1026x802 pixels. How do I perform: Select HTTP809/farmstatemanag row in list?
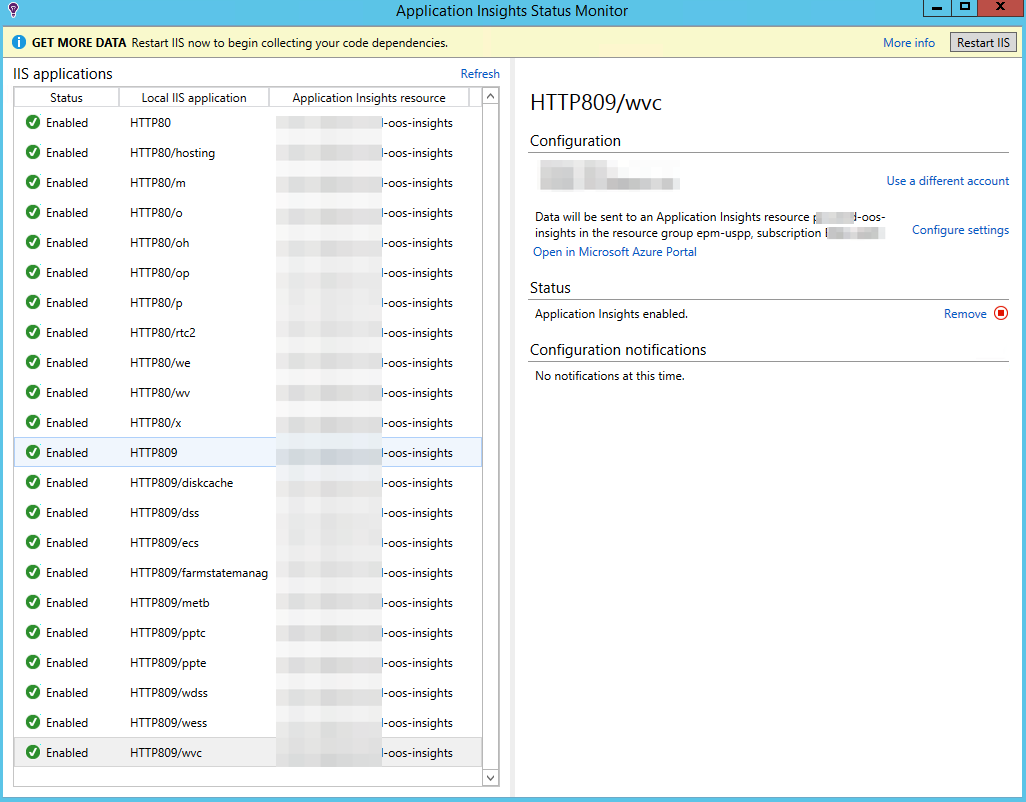[x=198, y=573]
